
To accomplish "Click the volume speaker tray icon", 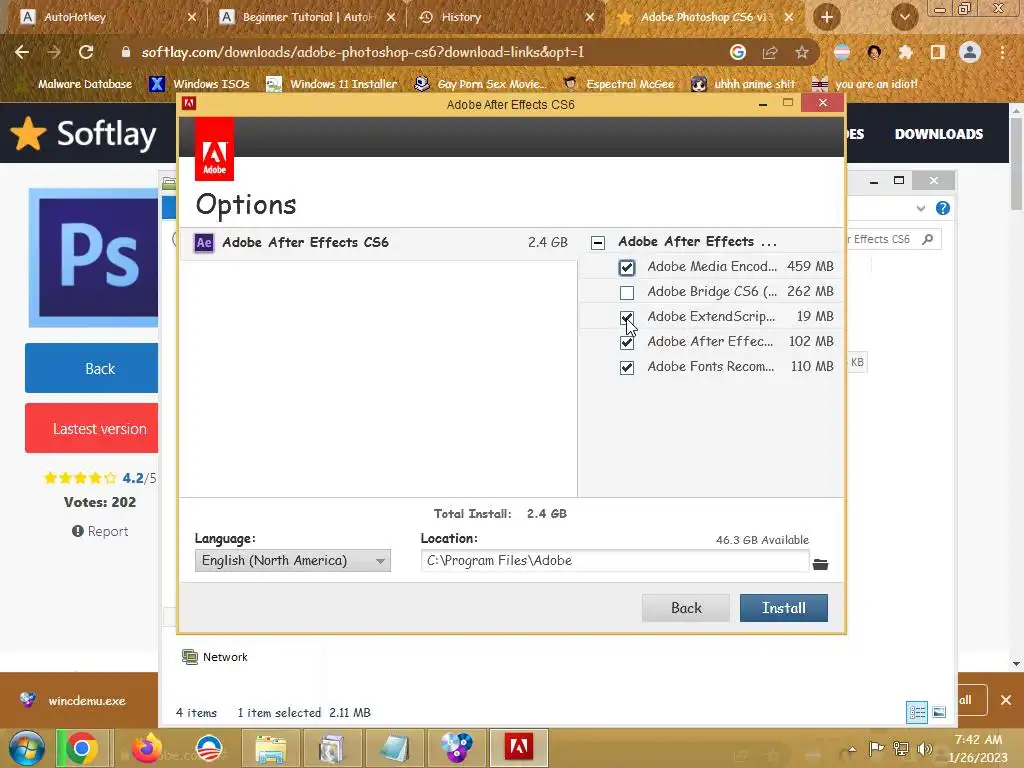I will coord(924,749).
